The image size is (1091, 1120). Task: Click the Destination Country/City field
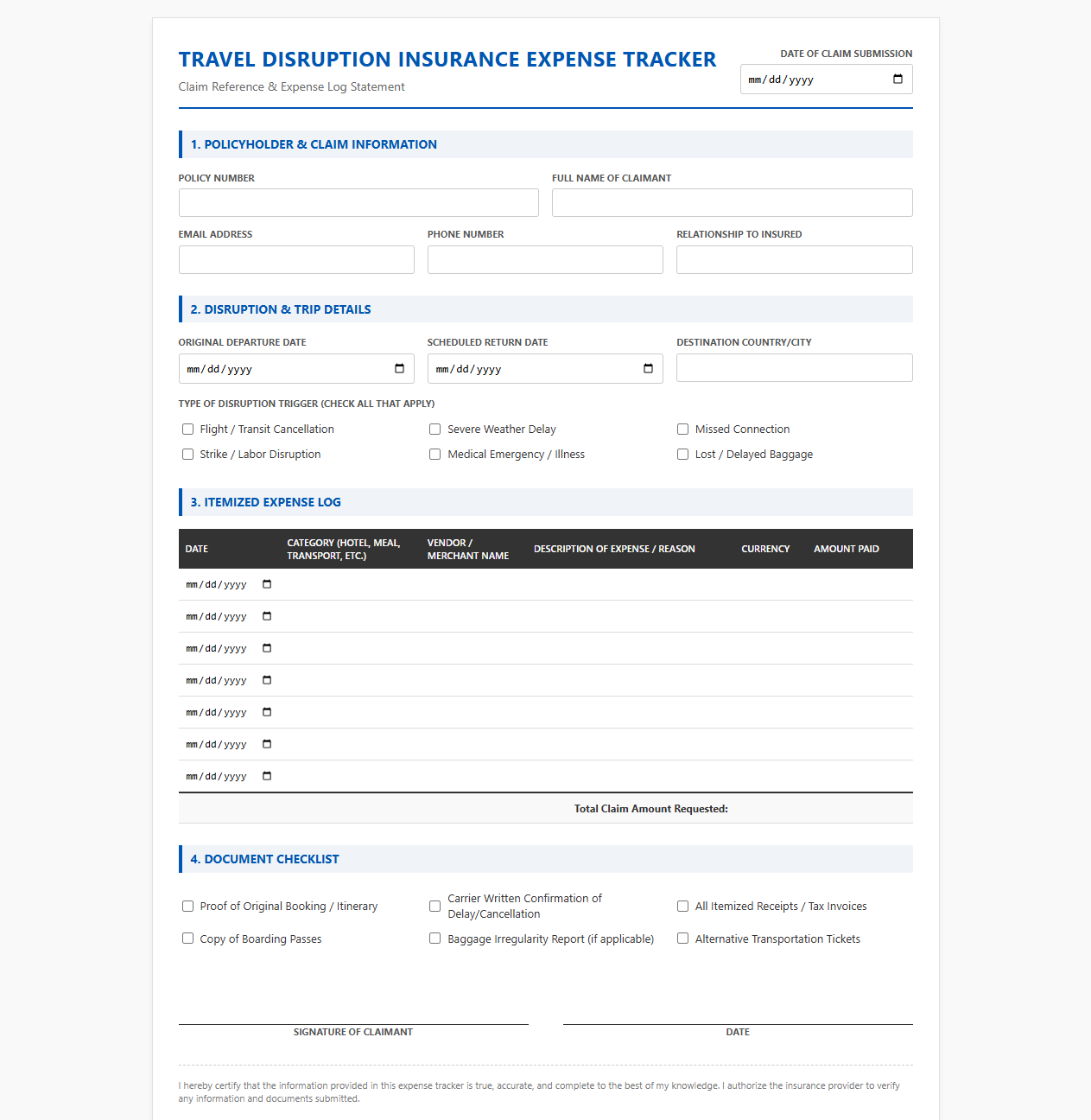click(795, 368)
